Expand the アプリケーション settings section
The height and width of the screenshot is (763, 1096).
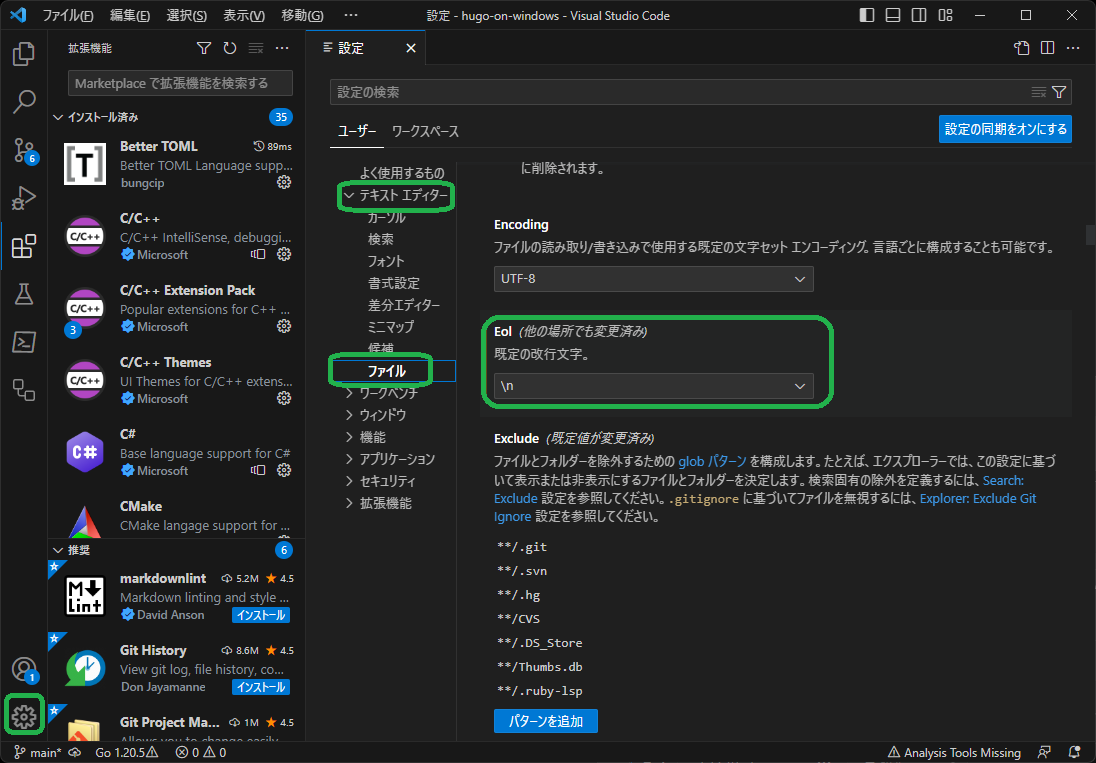(x=349, y=459)
